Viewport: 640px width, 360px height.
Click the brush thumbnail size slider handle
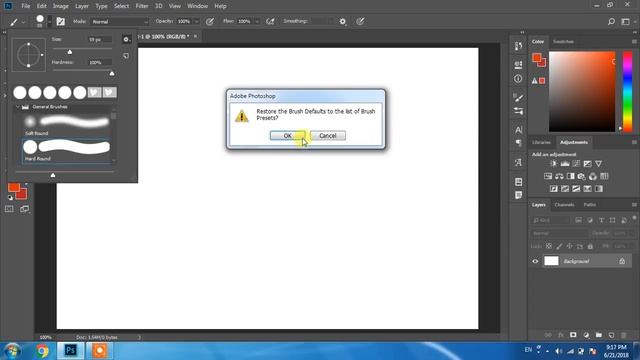(x=53, y=175)
